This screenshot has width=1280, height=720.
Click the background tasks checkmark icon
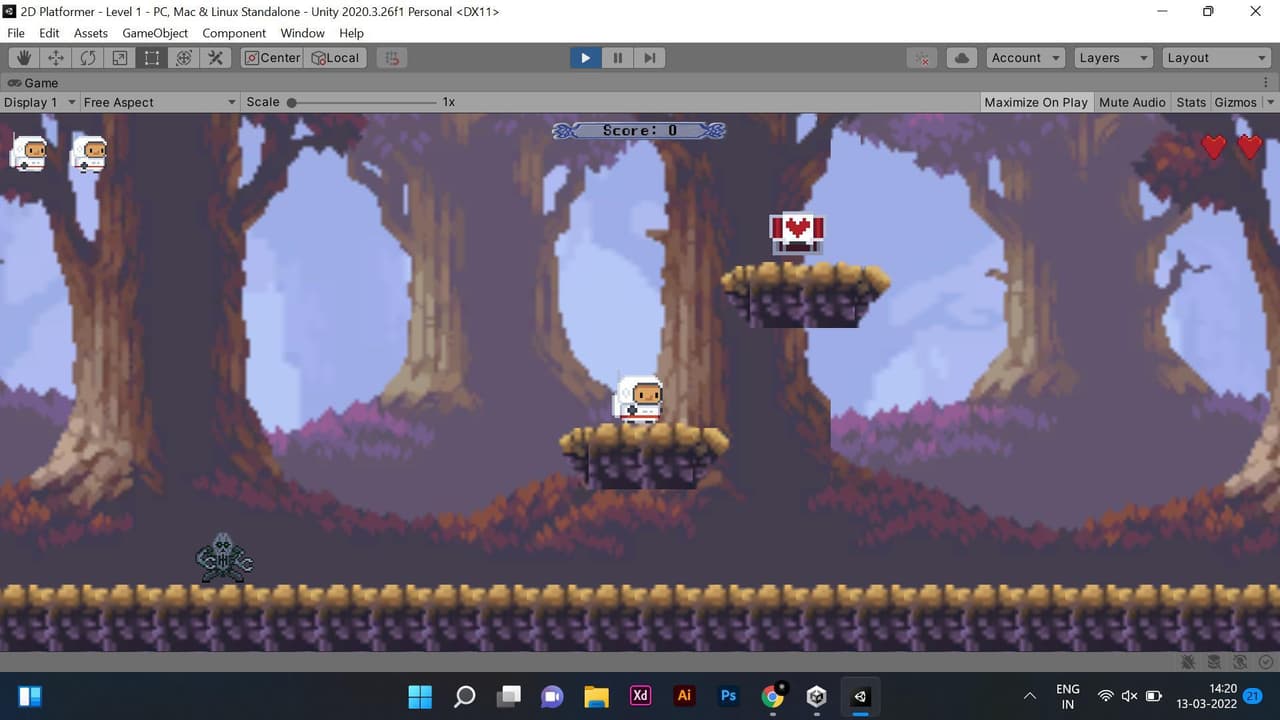click(x=1266, y=662)
